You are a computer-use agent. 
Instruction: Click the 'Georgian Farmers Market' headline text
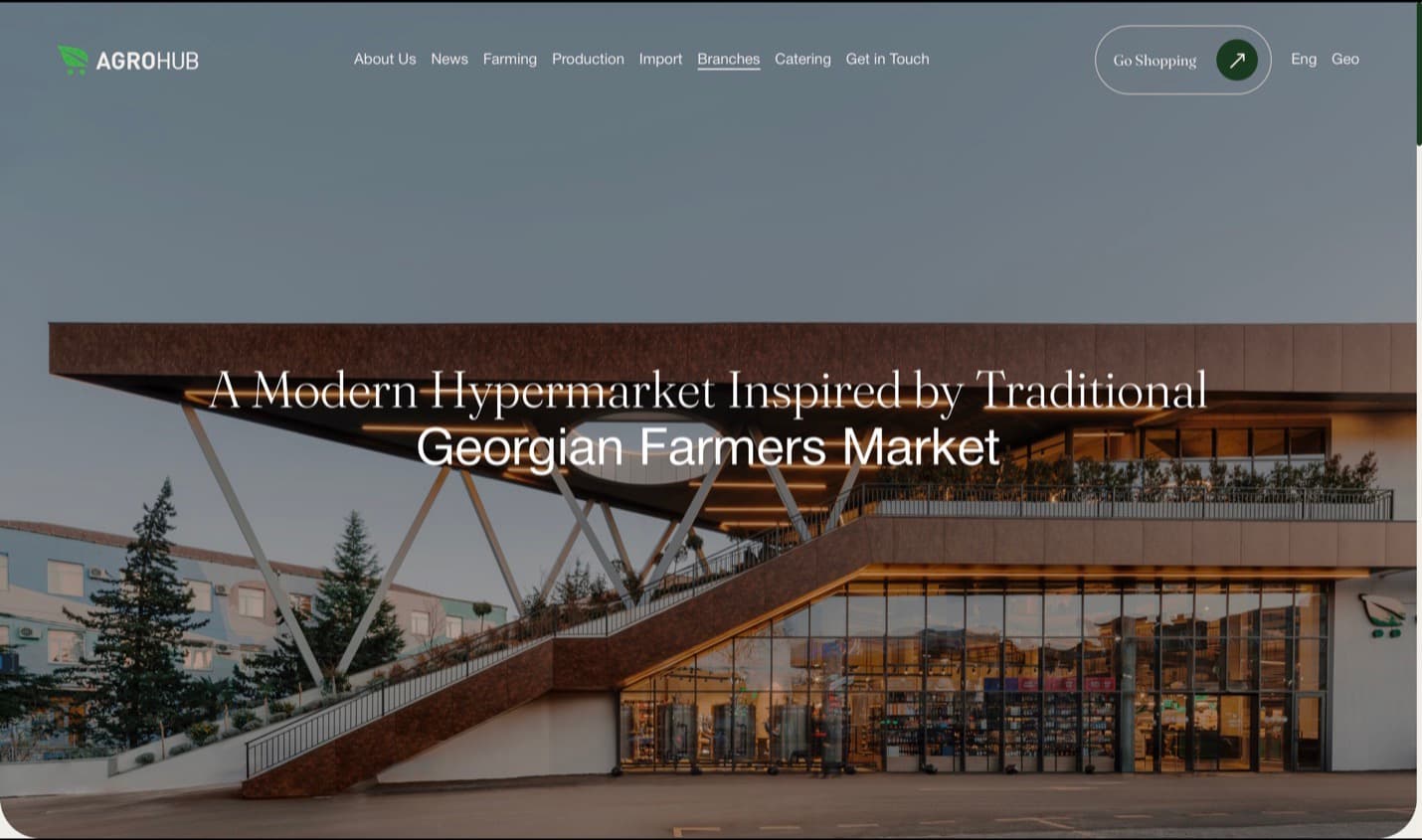(x=708, y=447)
